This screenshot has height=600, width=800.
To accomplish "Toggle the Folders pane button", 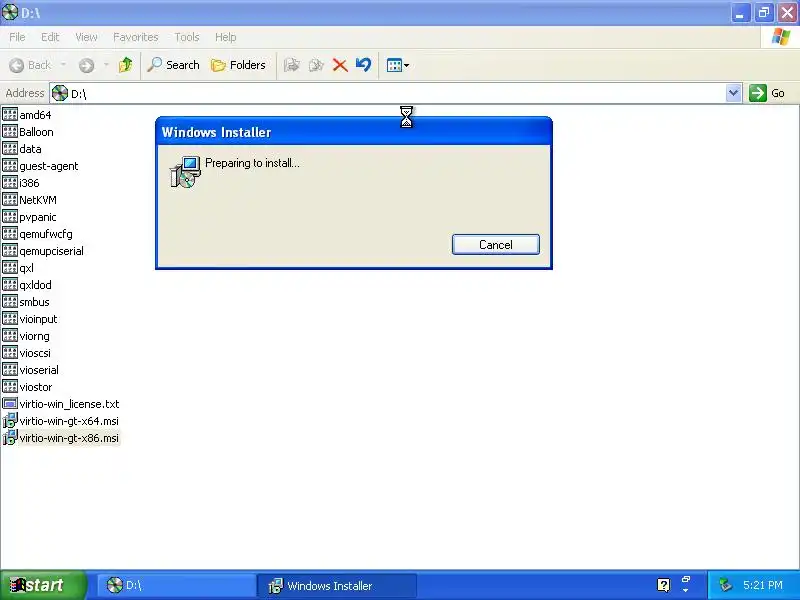I will tap(238, 65).
